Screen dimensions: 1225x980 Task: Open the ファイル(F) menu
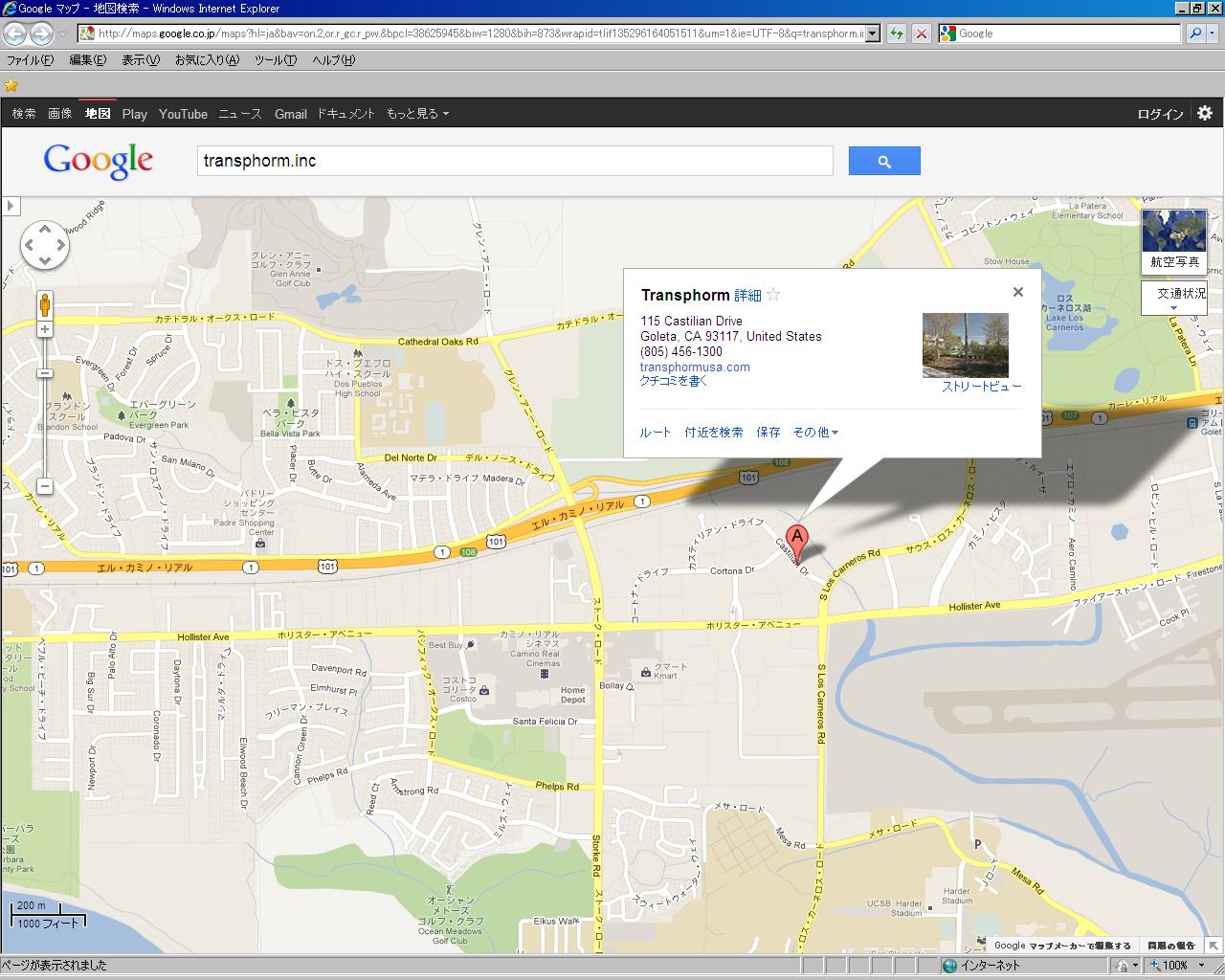point(30,60)
